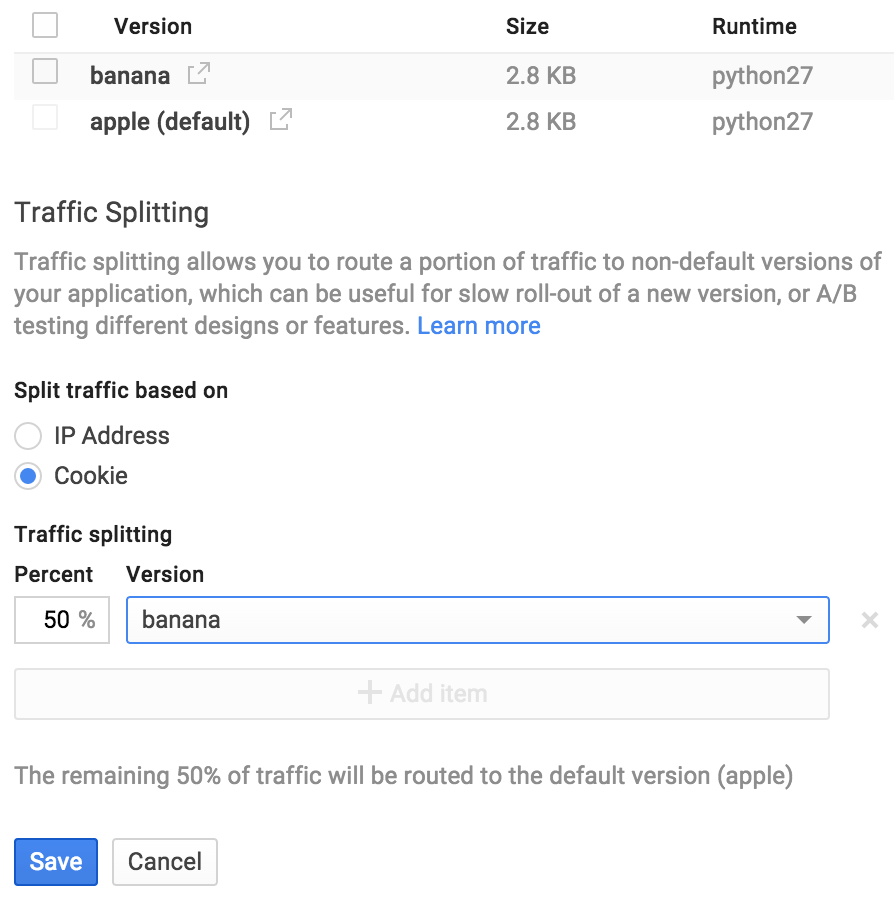Click the dropdown arrow on the Version selector
The width and height of the screenshot is (894, 902).
(803, 620)
